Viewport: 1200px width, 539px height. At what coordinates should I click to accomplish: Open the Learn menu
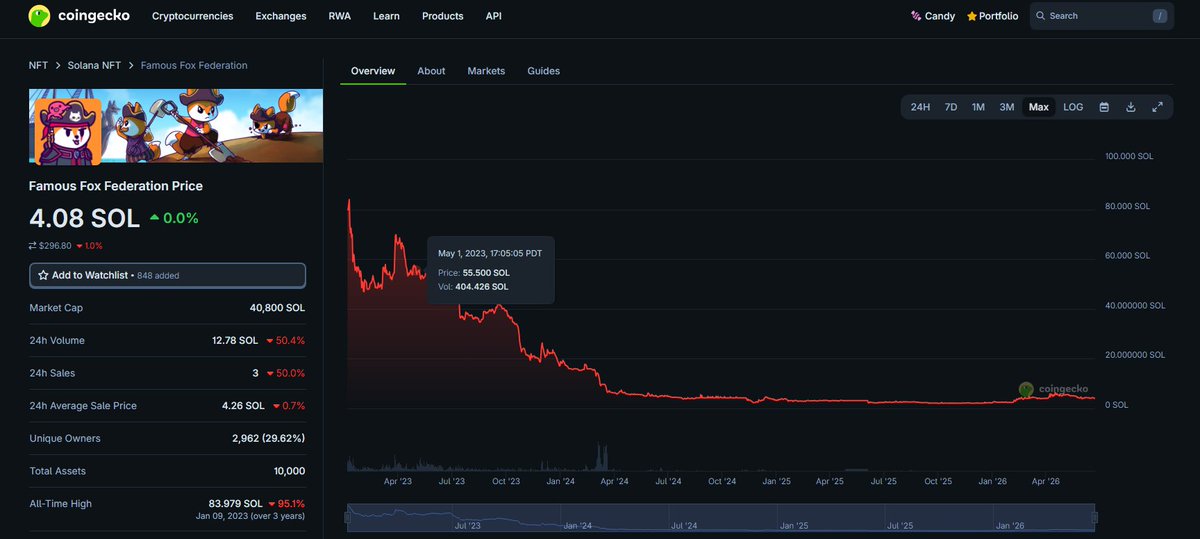click(x=386, y=16)
